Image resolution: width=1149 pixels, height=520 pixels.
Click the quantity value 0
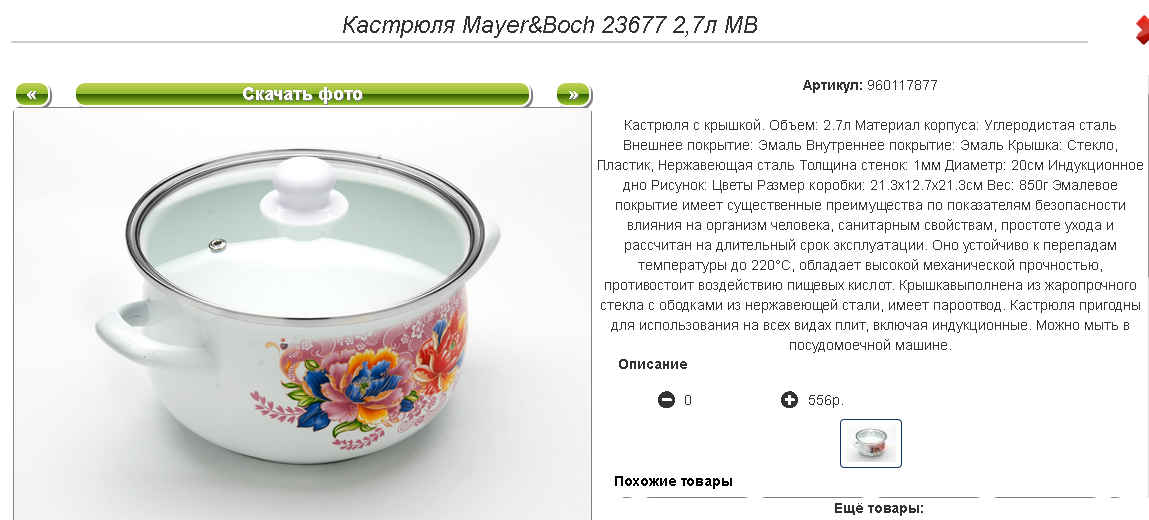[688, 401]
